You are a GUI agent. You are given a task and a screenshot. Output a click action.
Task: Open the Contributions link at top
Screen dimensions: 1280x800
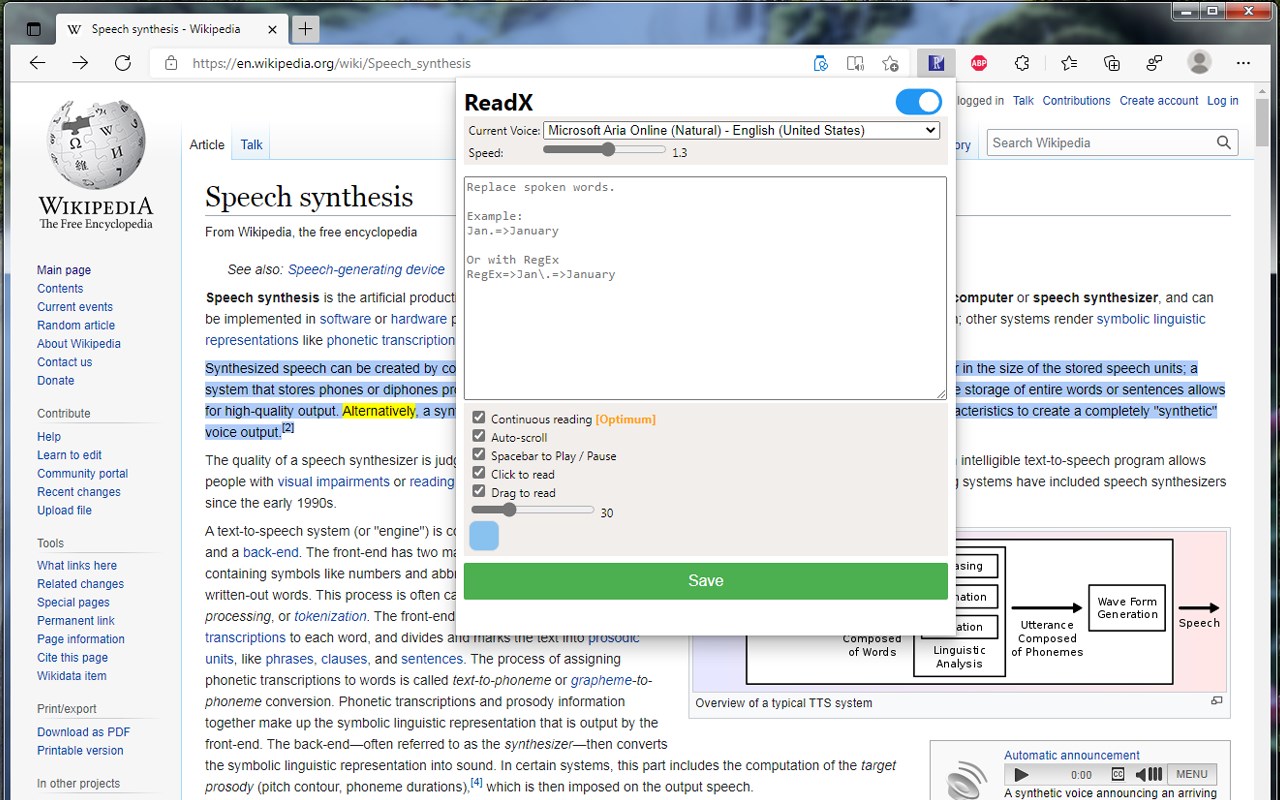(1076, 101)
